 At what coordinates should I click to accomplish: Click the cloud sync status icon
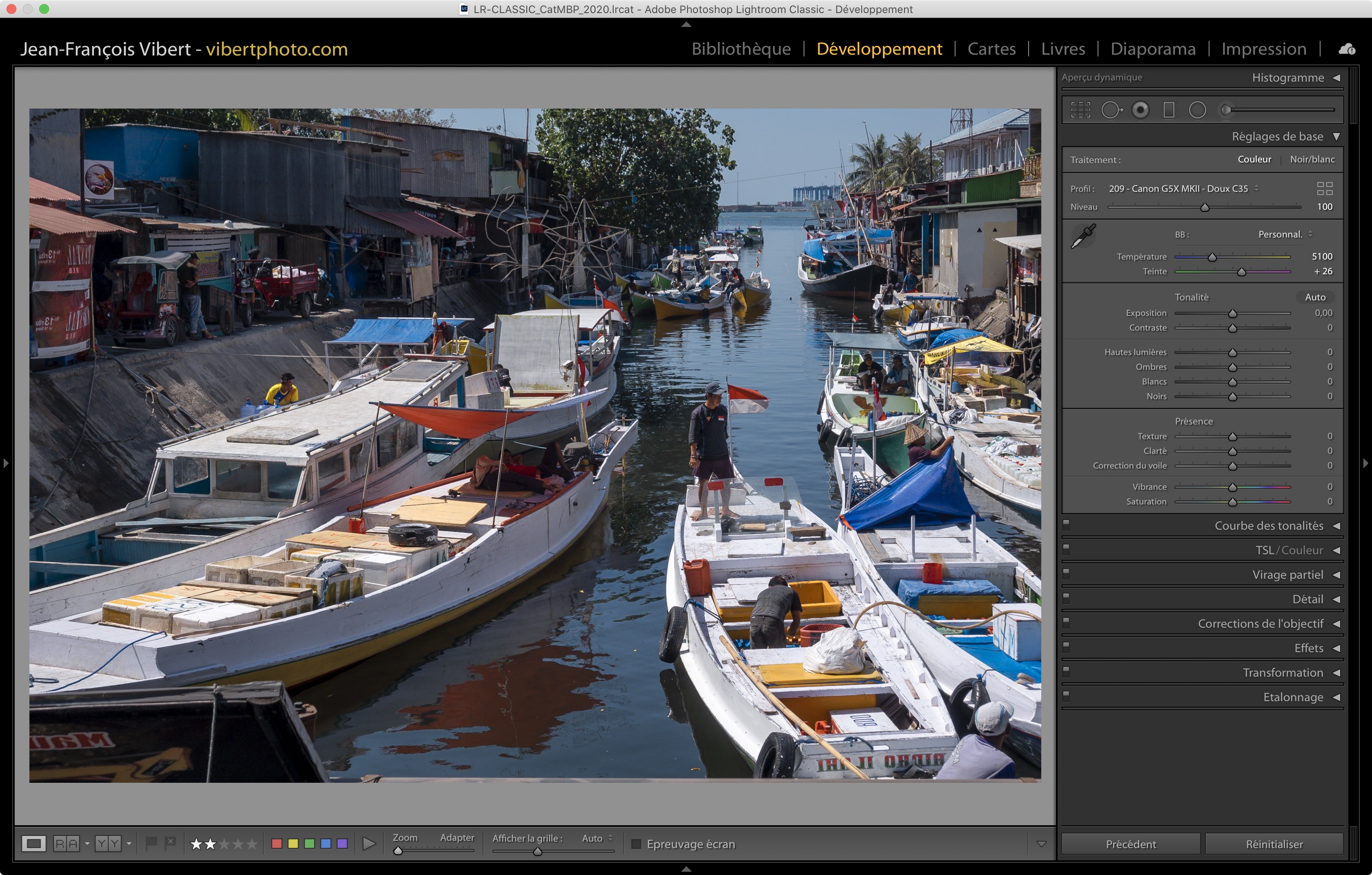[1347, 49]
